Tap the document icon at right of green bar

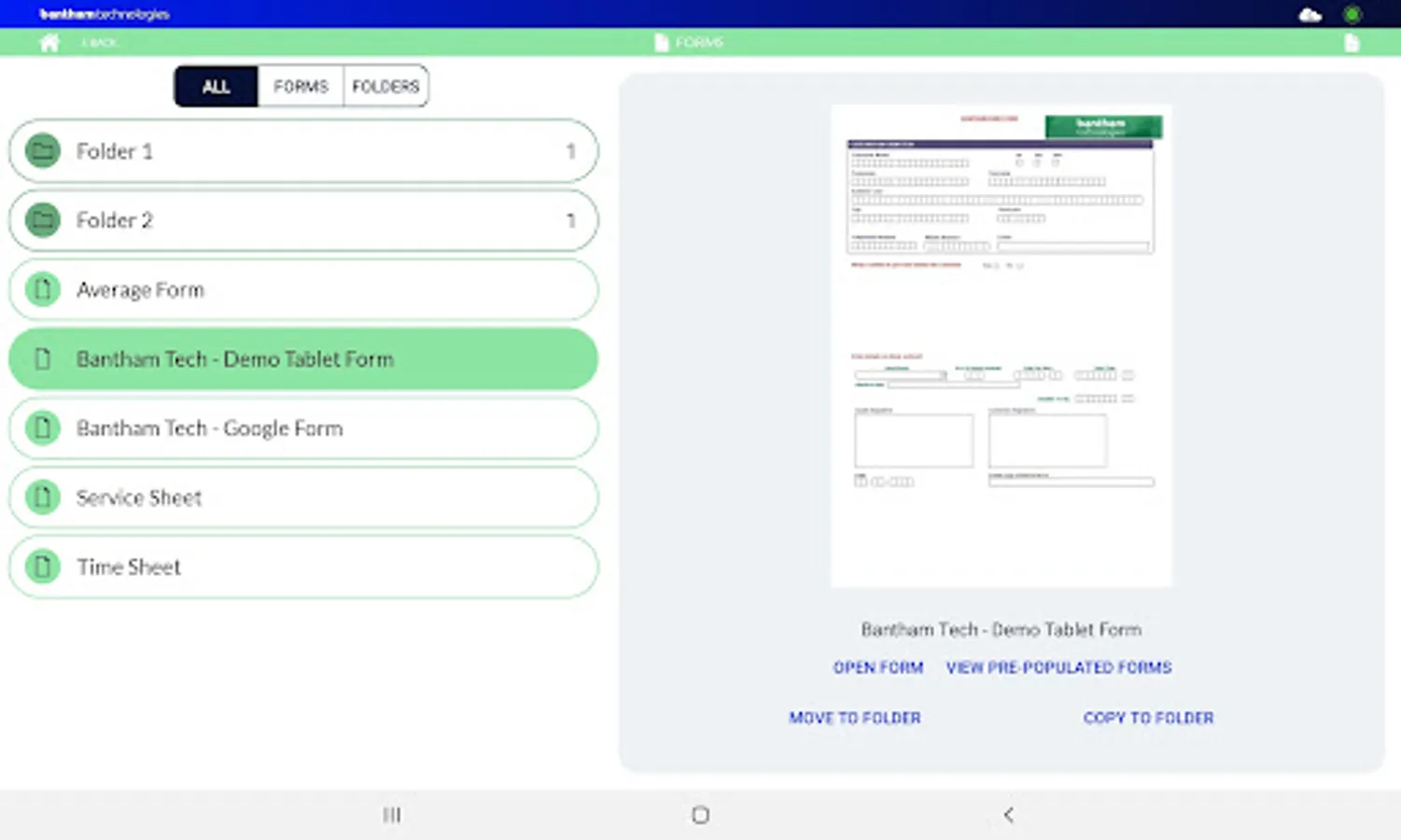1352,43
